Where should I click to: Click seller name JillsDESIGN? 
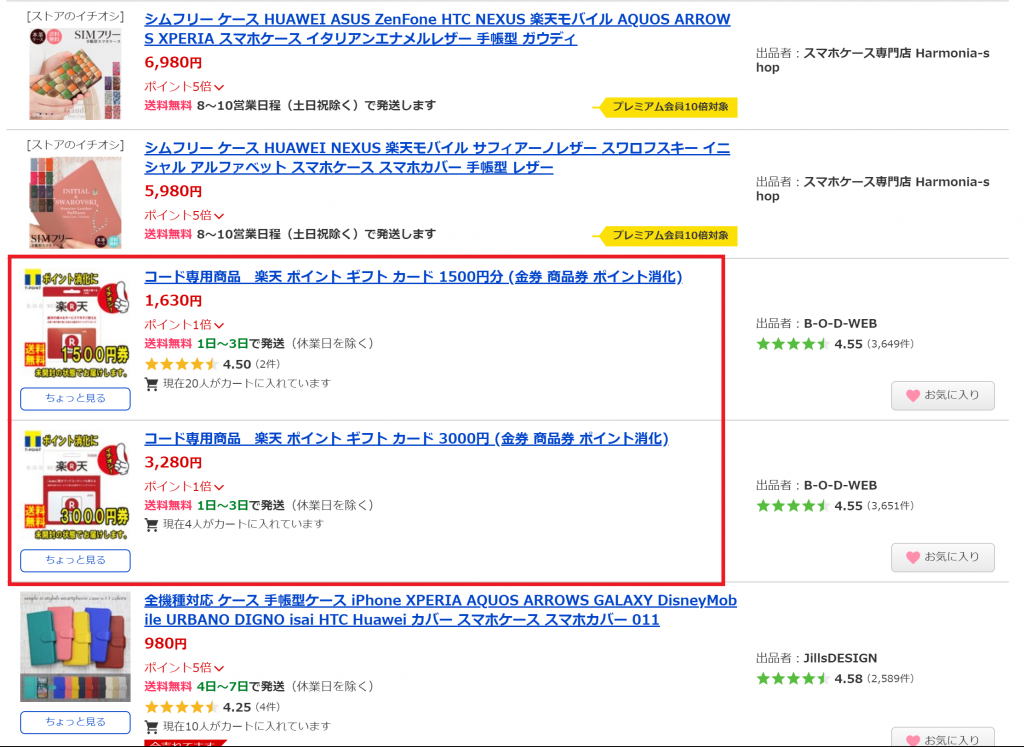840,658
